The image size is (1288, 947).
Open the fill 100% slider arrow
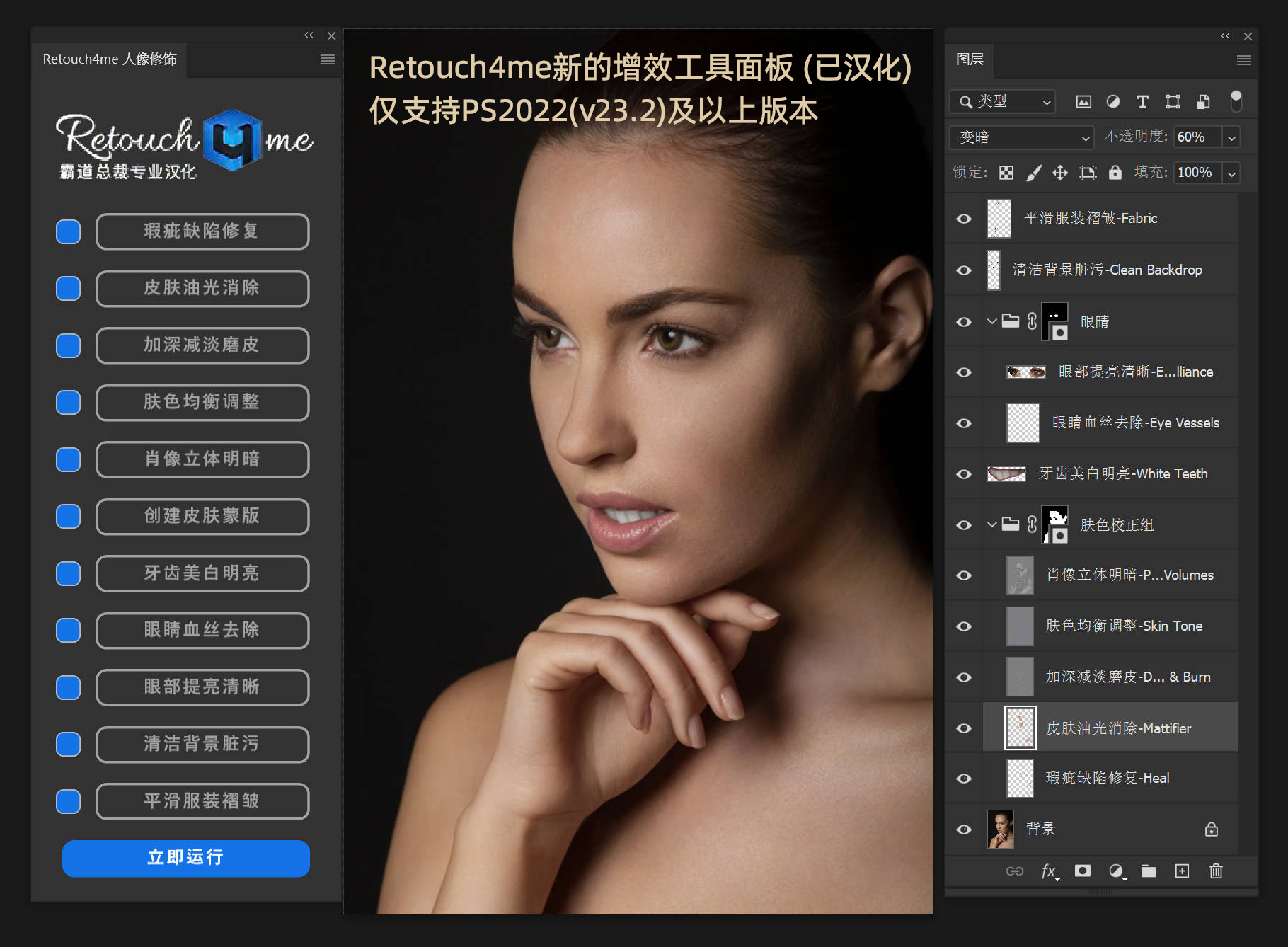[1232, 173]
